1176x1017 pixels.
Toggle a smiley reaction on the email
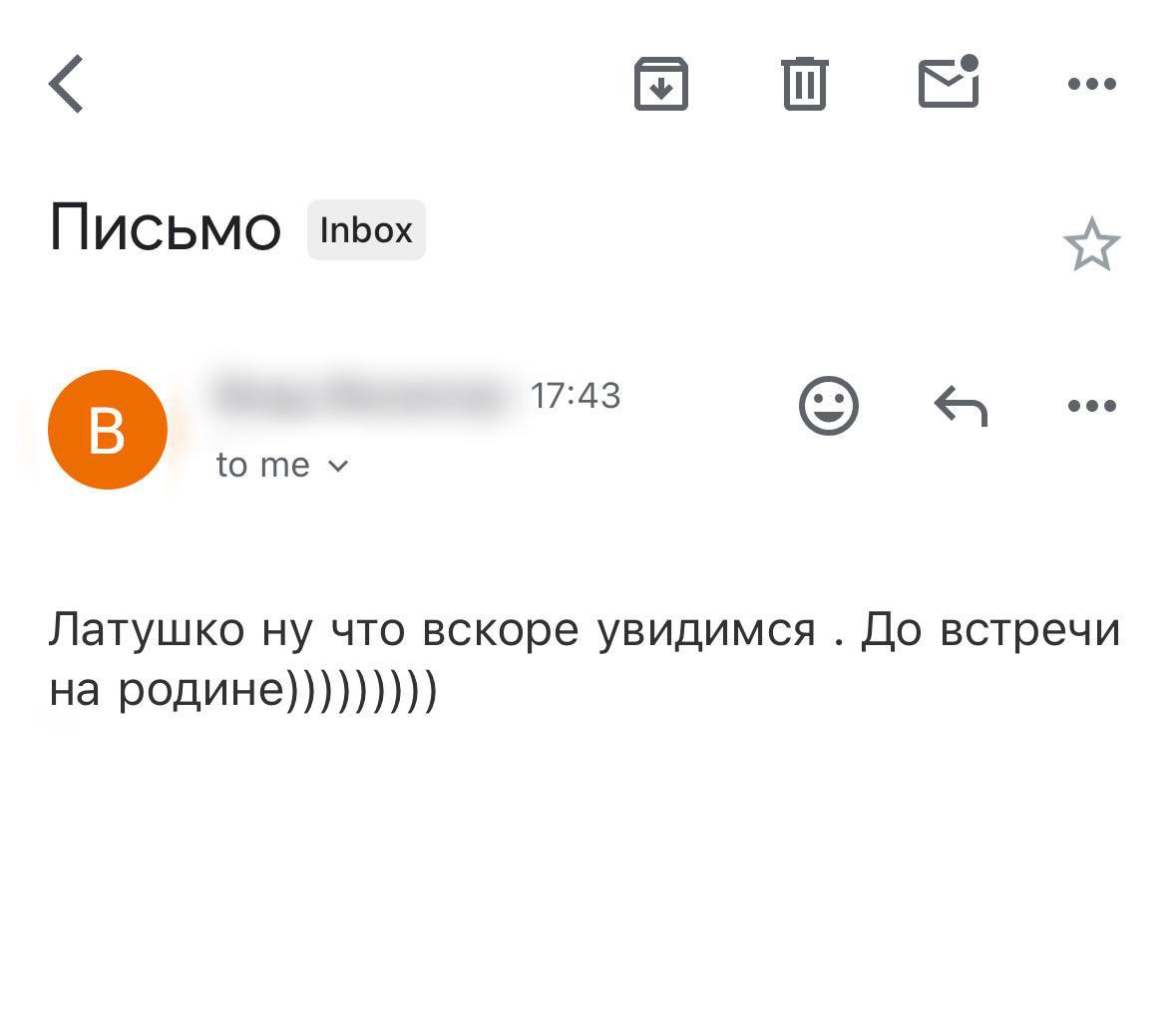click(830, 405)
